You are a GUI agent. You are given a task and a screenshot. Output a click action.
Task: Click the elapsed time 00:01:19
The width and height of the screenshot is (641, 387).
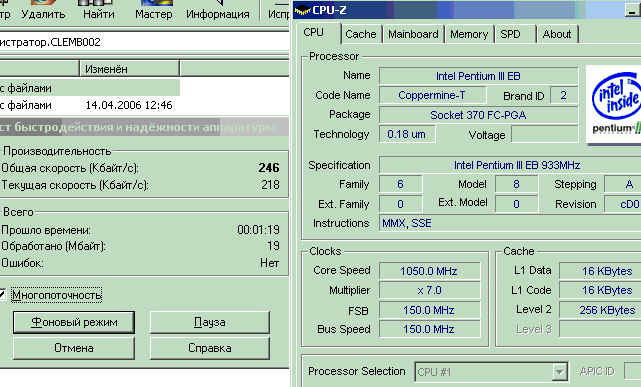[x=258, y=230]
